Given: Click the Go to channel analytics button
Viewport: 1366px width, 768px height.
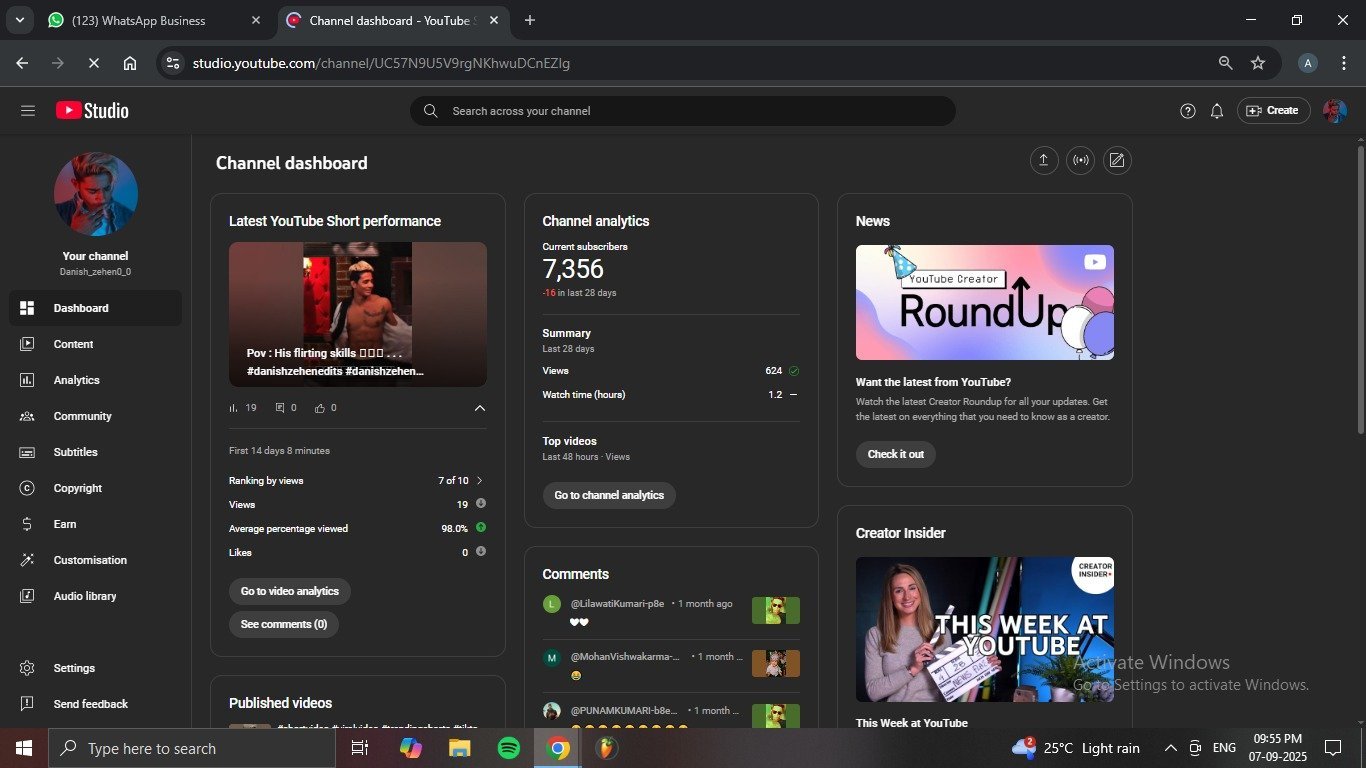Looking at the screenshot, I should [609, 495].
